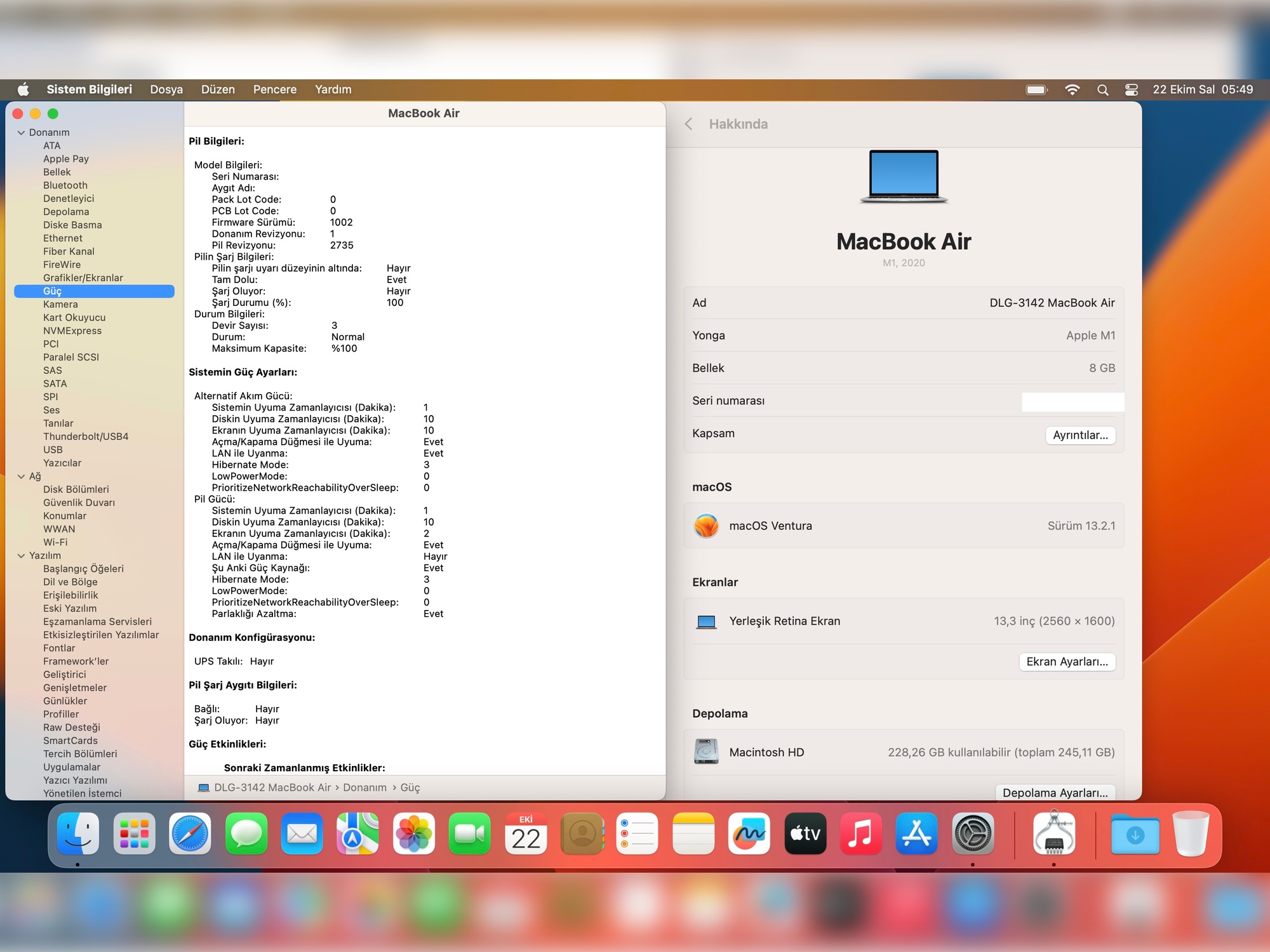Open the Downloads folder in Dock
This screenshot has height=952, width=1270.
pos(1135,833)
